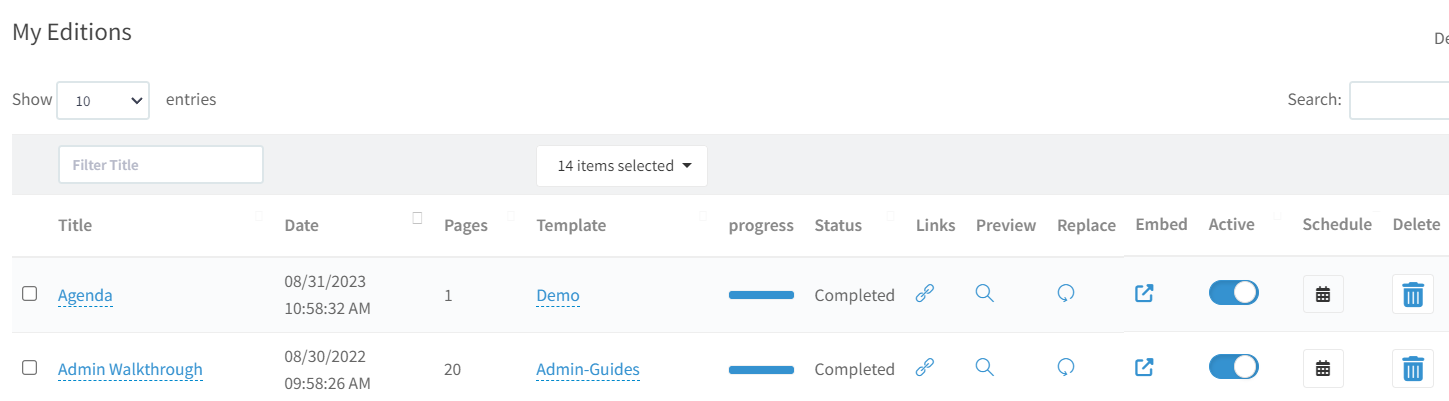Viewport: 1449px width, 401px height.
Task: Delete the Agenda edition trash icon
Action: click(1412, 294)
